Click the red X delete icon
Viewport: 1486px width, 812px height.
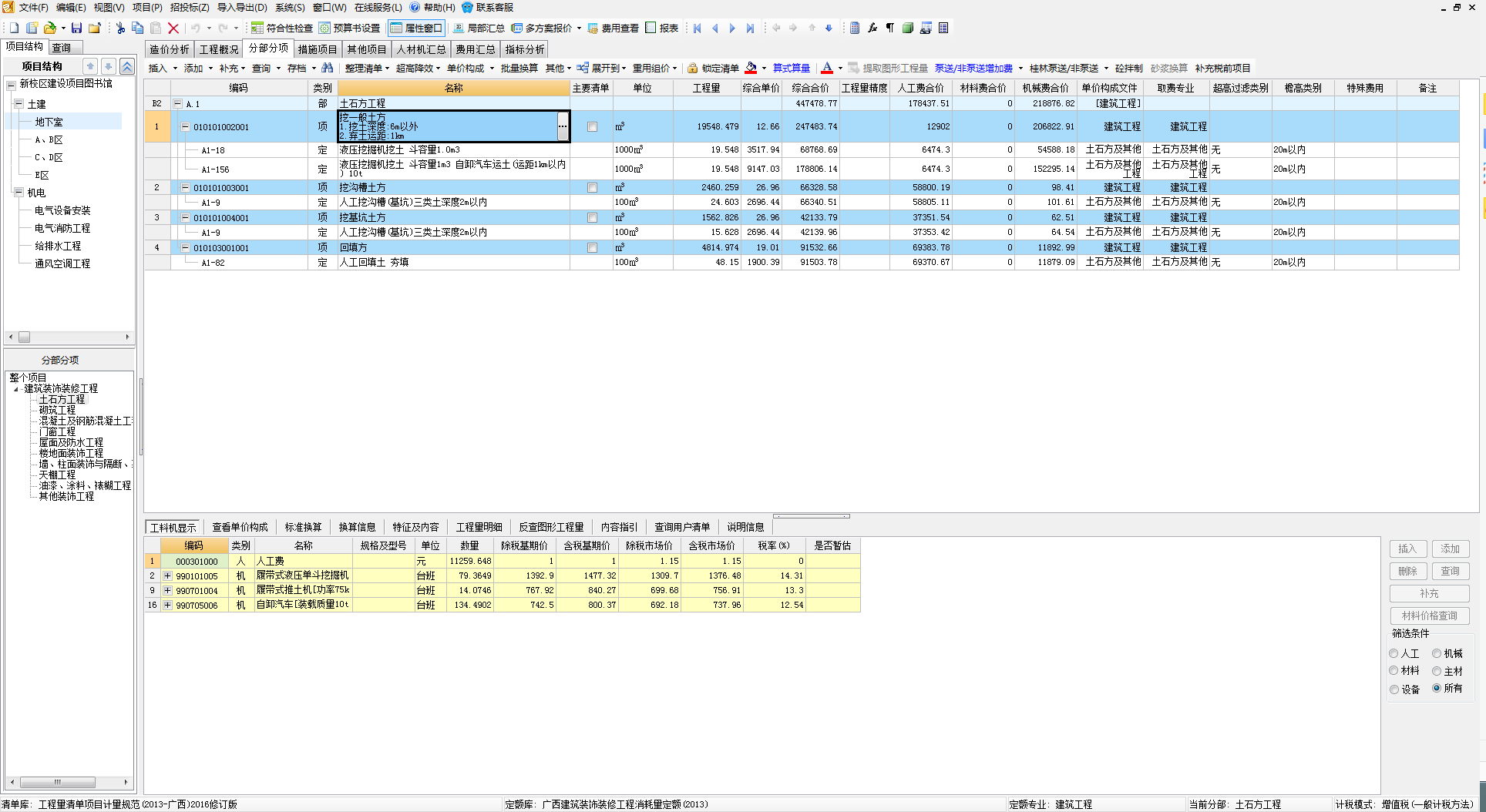pos(173,29)
